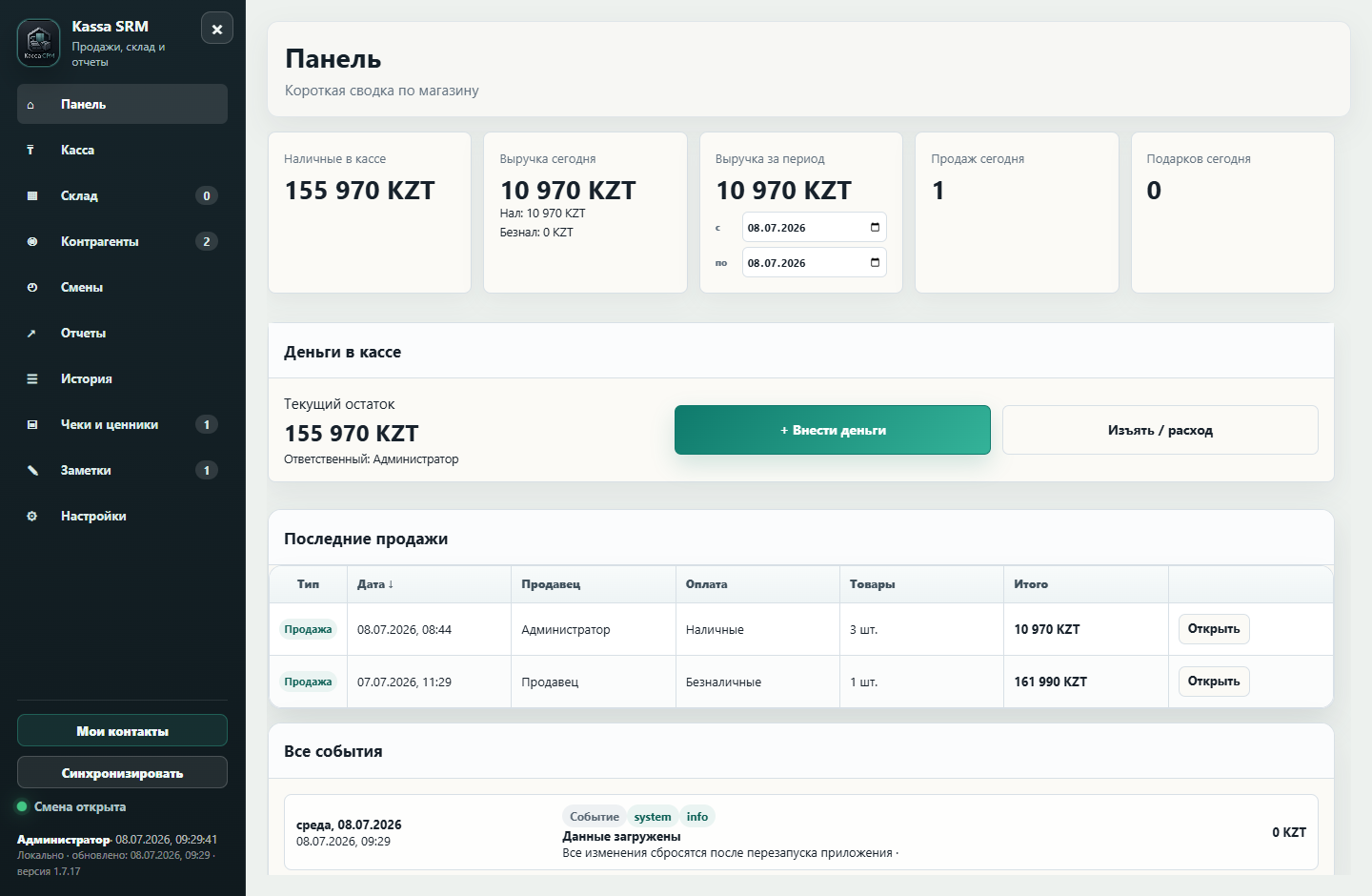Click the Склад warehouse icon
This screenshot has width=1372, height=896.
pyautogui.click(x=31, y=196)
